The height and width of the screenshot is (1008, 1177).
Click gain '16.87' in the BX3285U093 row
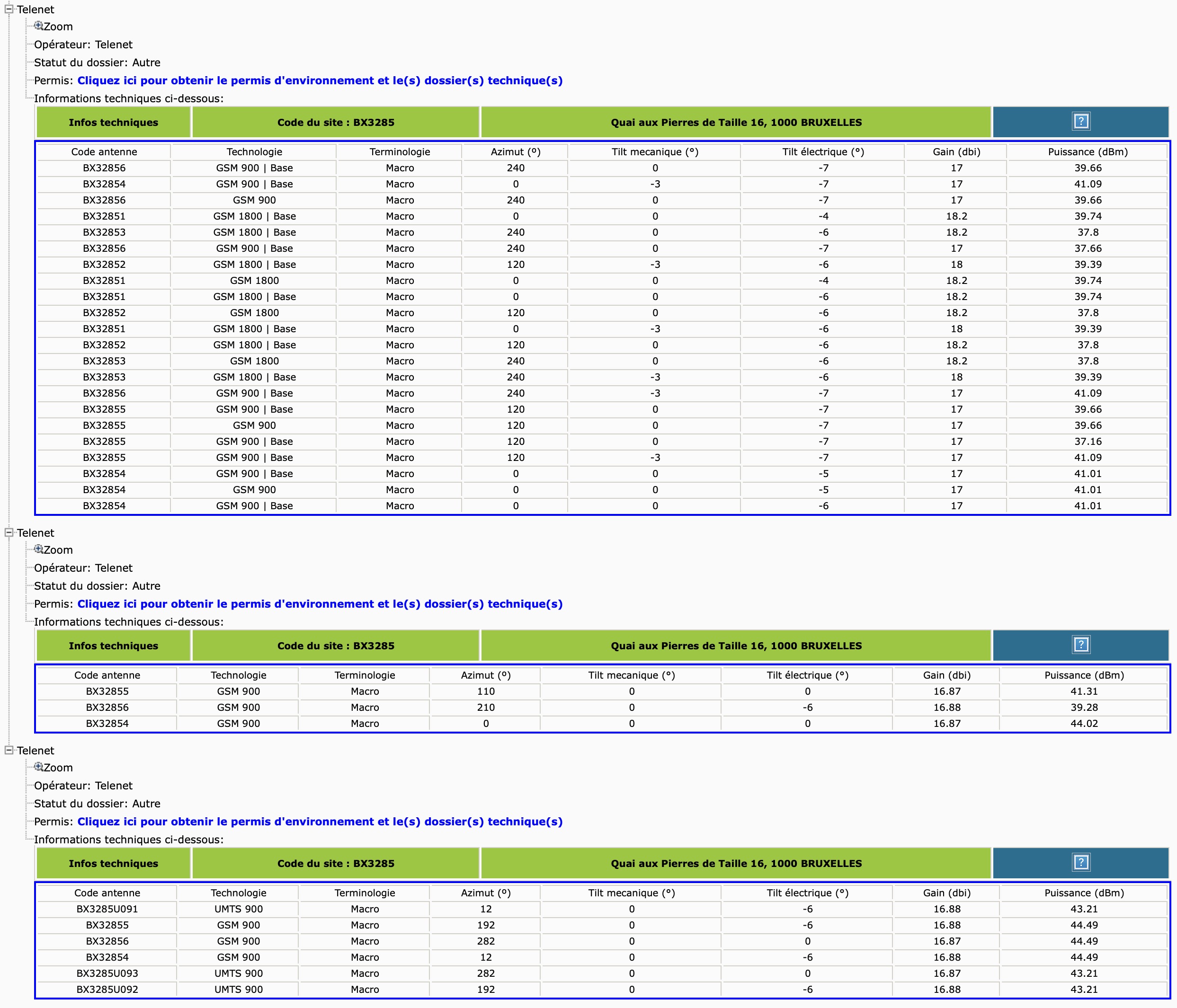tap(947, 973)
